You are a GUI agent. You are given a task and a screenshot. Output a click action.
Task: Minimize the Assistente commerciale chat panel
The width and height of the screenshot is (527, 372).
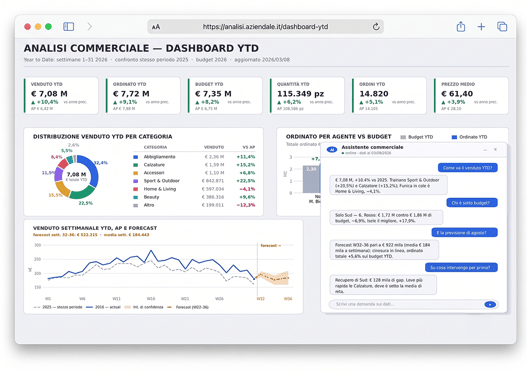pyautogui.click(x=485, y=150)
